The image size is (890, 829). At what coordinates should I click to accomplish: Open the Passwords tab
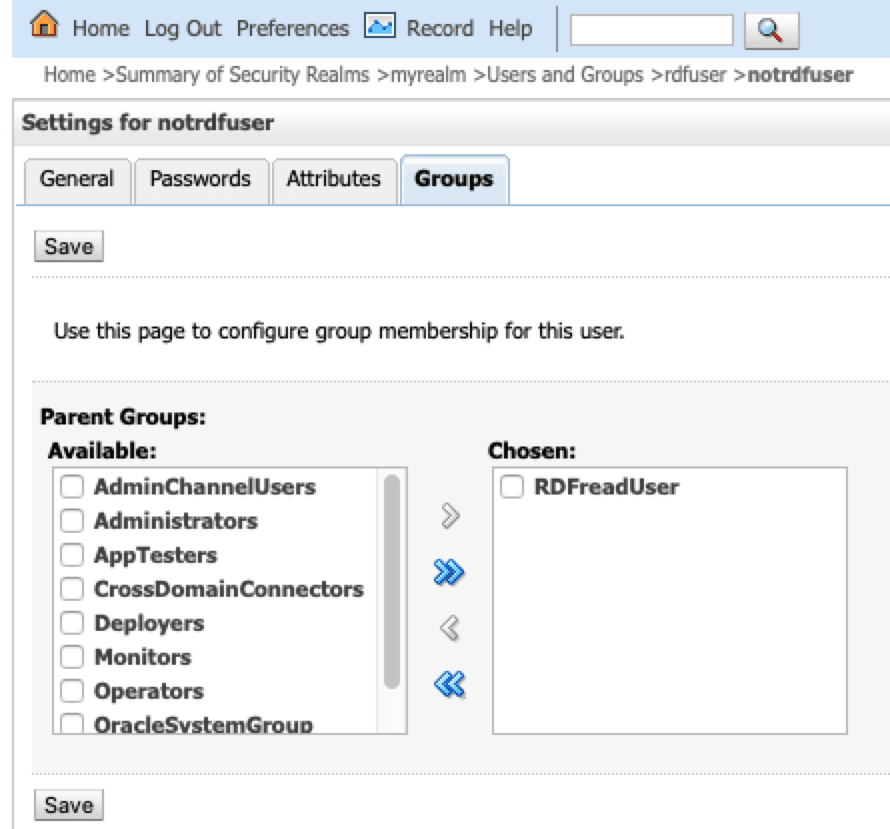[x=200, y=180]
